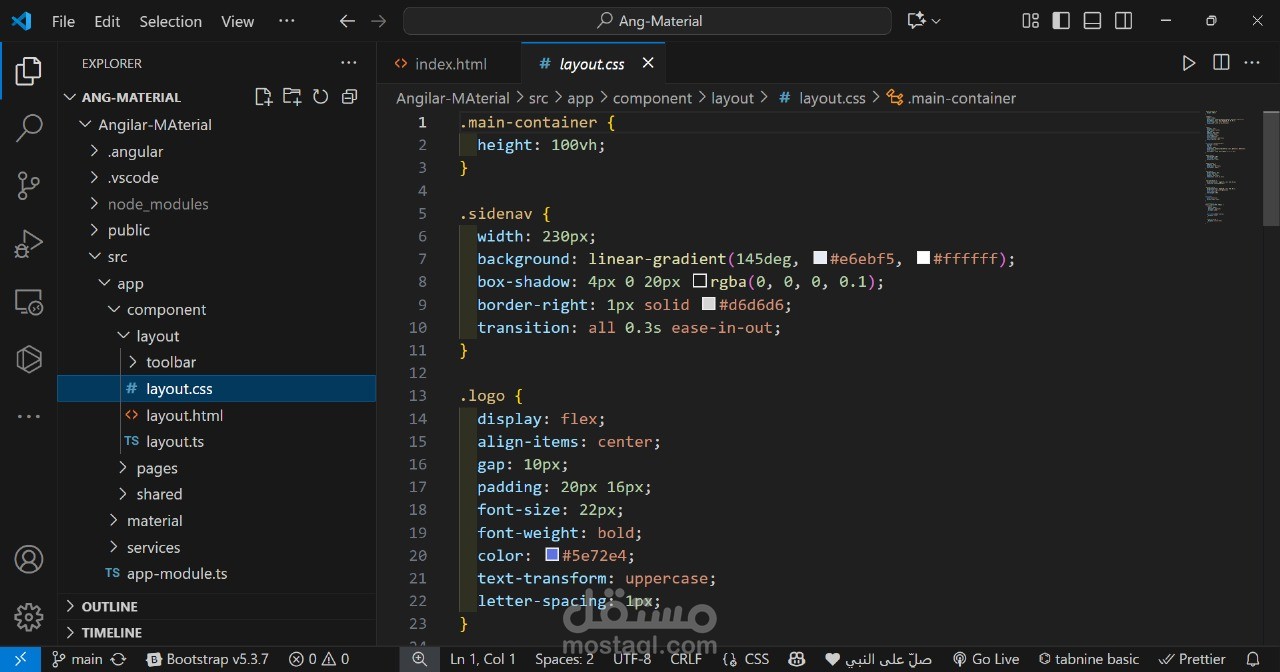
Task: Open errors and warnings problems indicator
Action: coord(319,659)
